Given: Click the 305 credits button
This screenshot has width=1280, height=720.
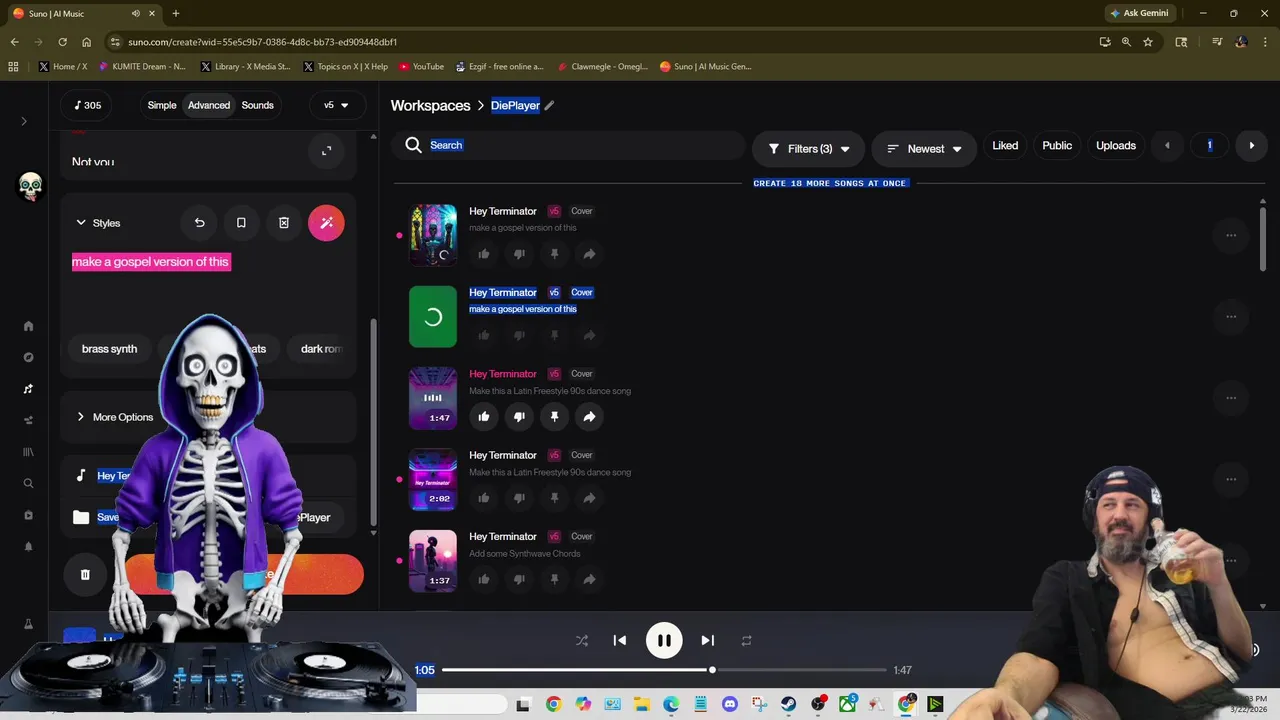Looking at the screenshot, I should [x=86, y=105].
